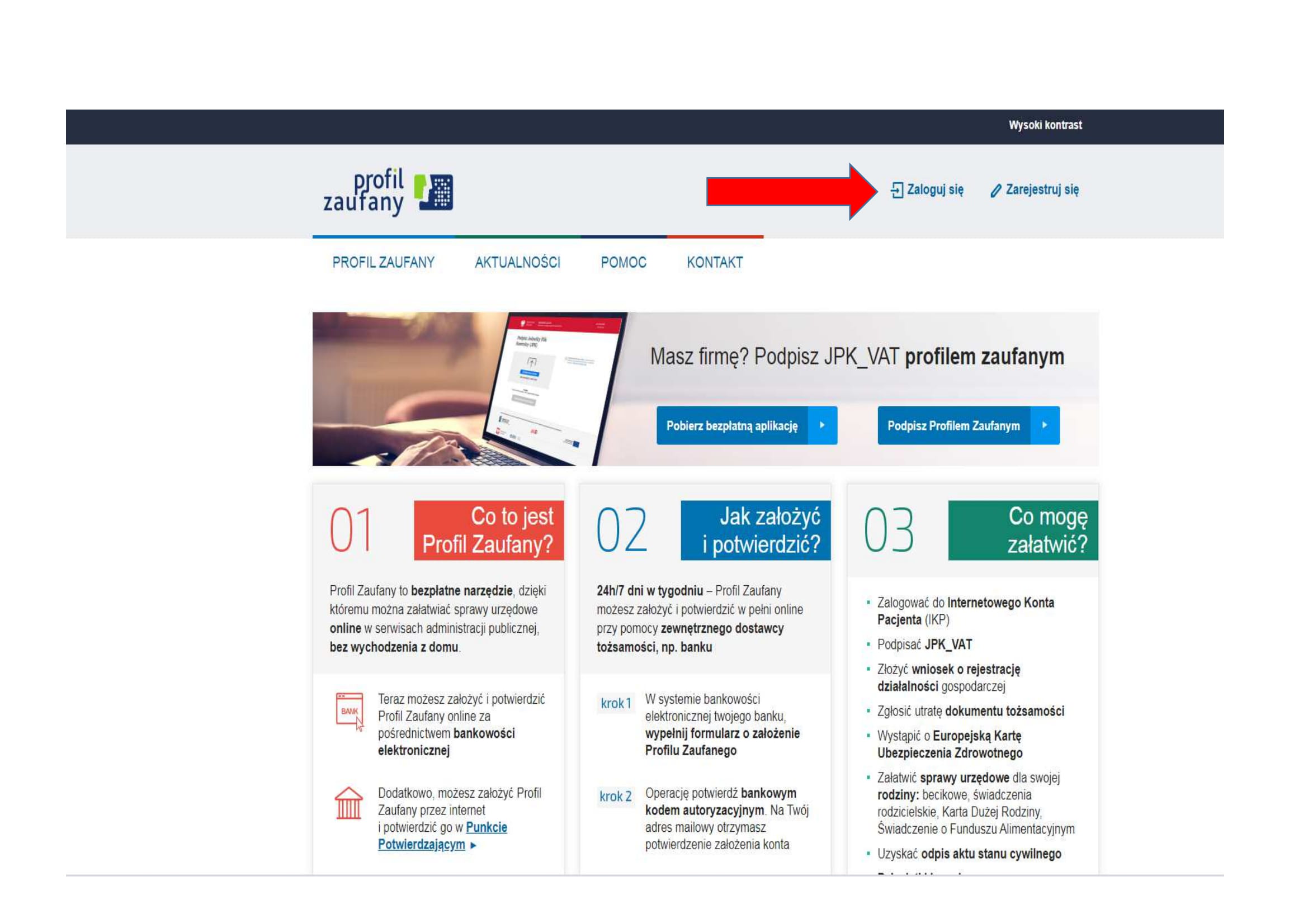Click the blue Jak założyć i potwierdzić? header

click(755, 530)
